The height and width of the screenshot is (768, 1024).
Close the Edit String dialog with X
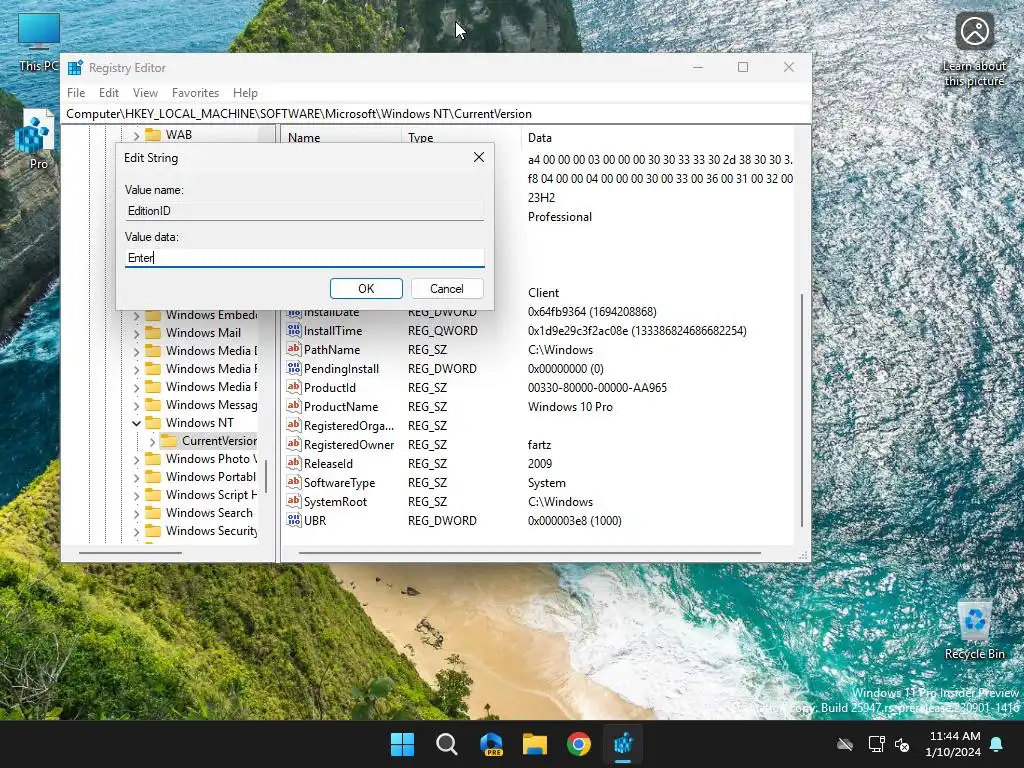pyautogui.click(x=479, y=157)
